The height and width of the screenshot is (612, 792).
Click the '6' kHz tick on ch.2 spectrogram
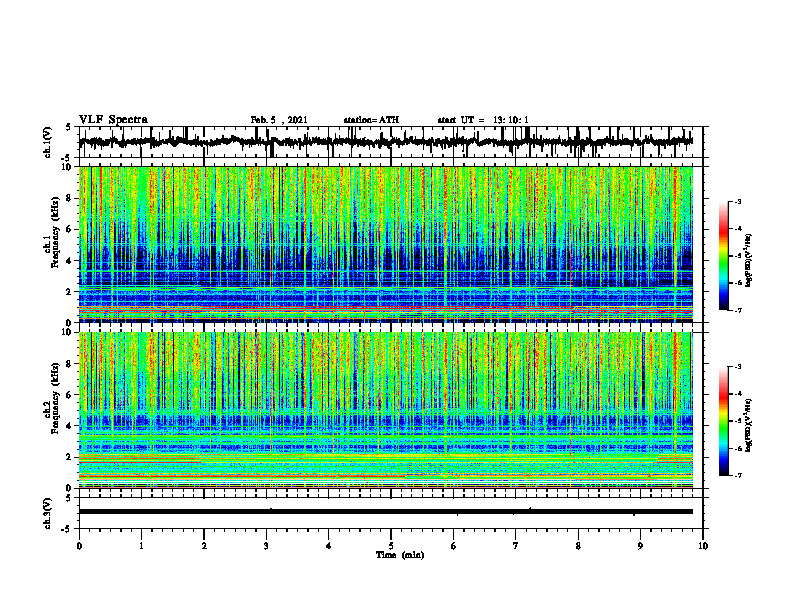pyautogui.click(x=69, y=395)
